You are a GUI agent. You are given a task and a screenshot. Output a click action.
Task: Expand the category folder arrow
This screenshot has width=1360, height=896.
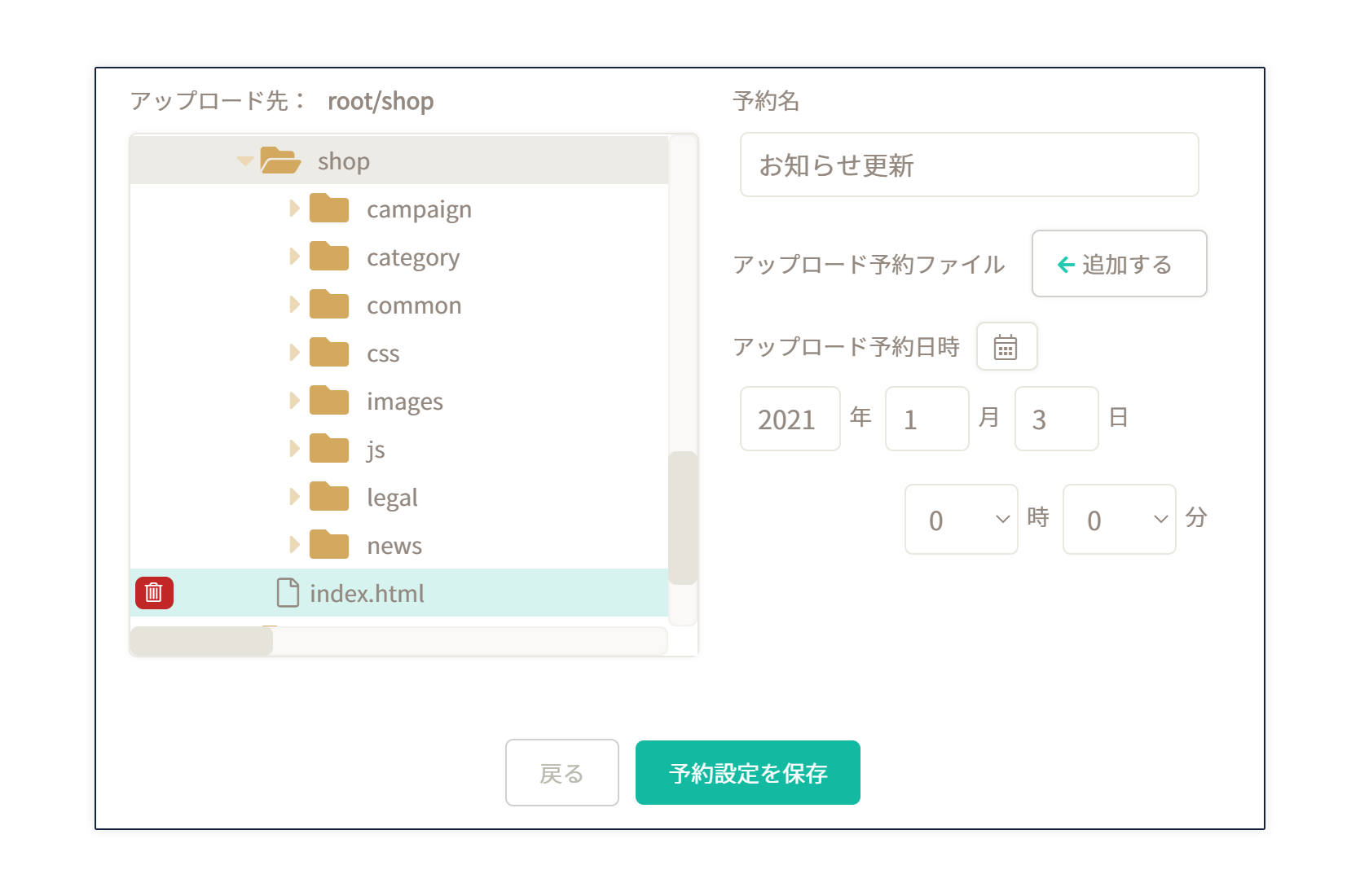295,257
